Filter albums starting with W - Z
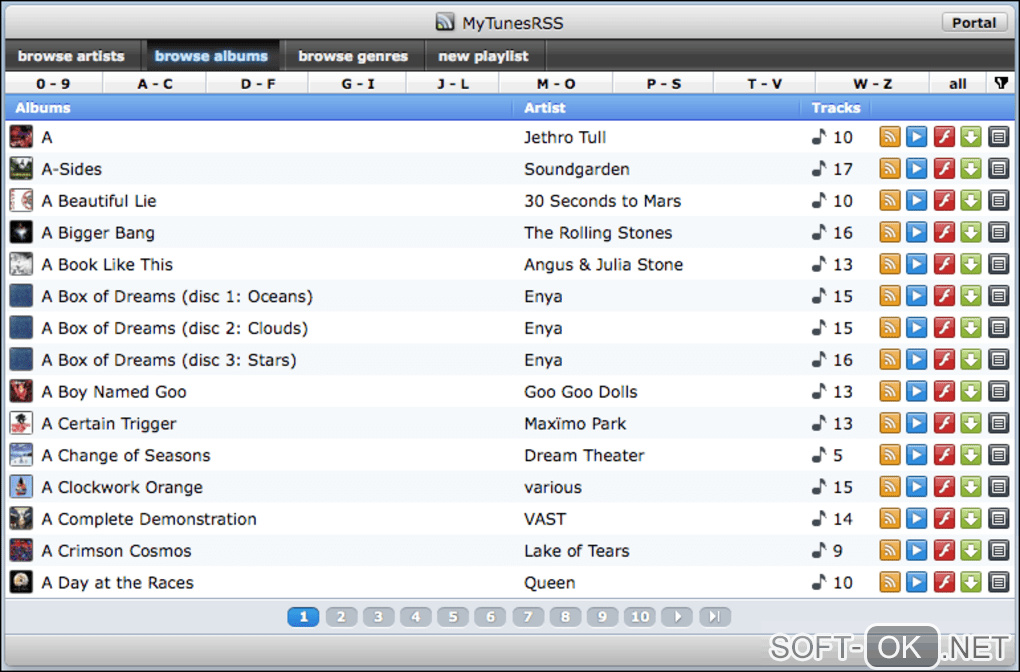Viewport: 1020px width, 672px height. click(872, 84)
